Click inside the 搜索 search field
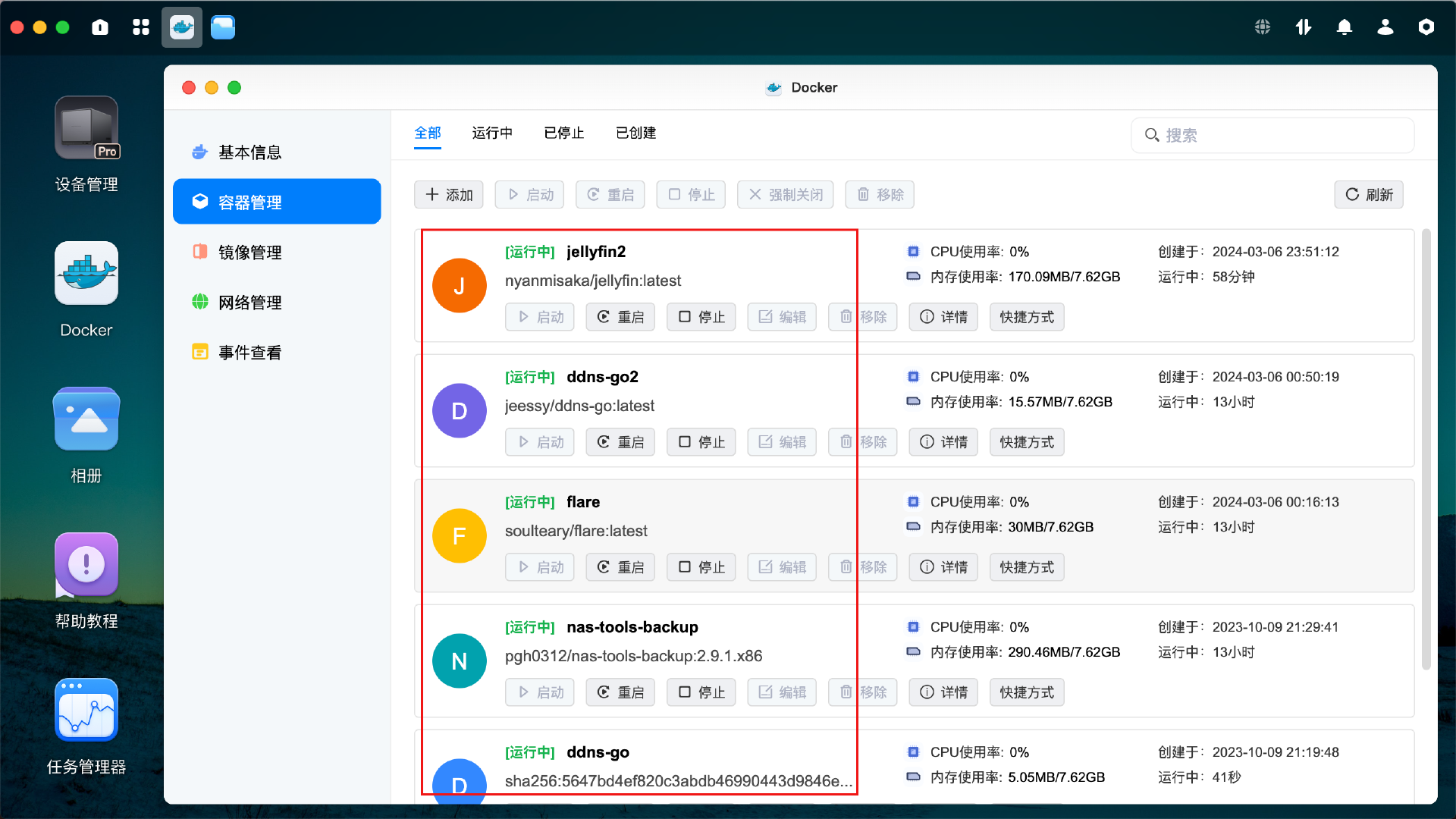This screenshot has width=1456, height=819. tap(1272, 135)
